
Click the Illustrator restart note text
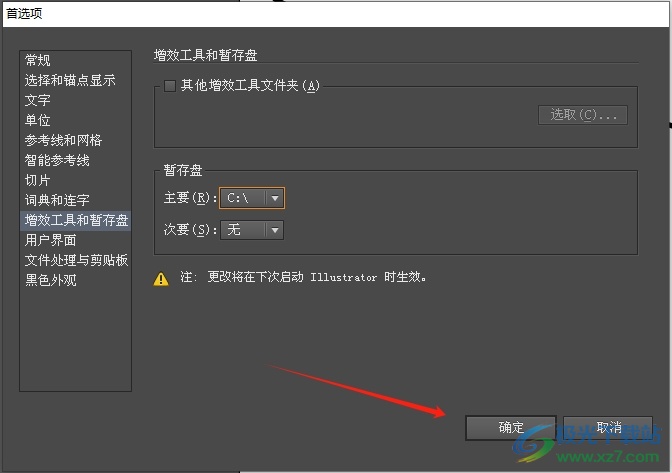click(x=303, y=277)
